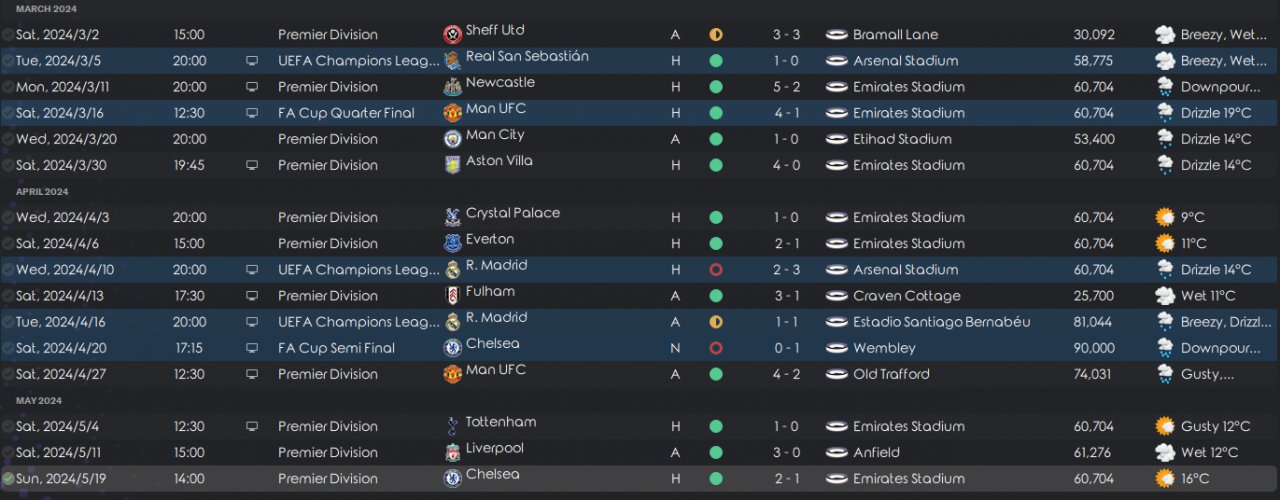1280x500 pixels.
Task: Toggle the check circle on the Wed 2024/3/20 row
Action: [8, 139]
